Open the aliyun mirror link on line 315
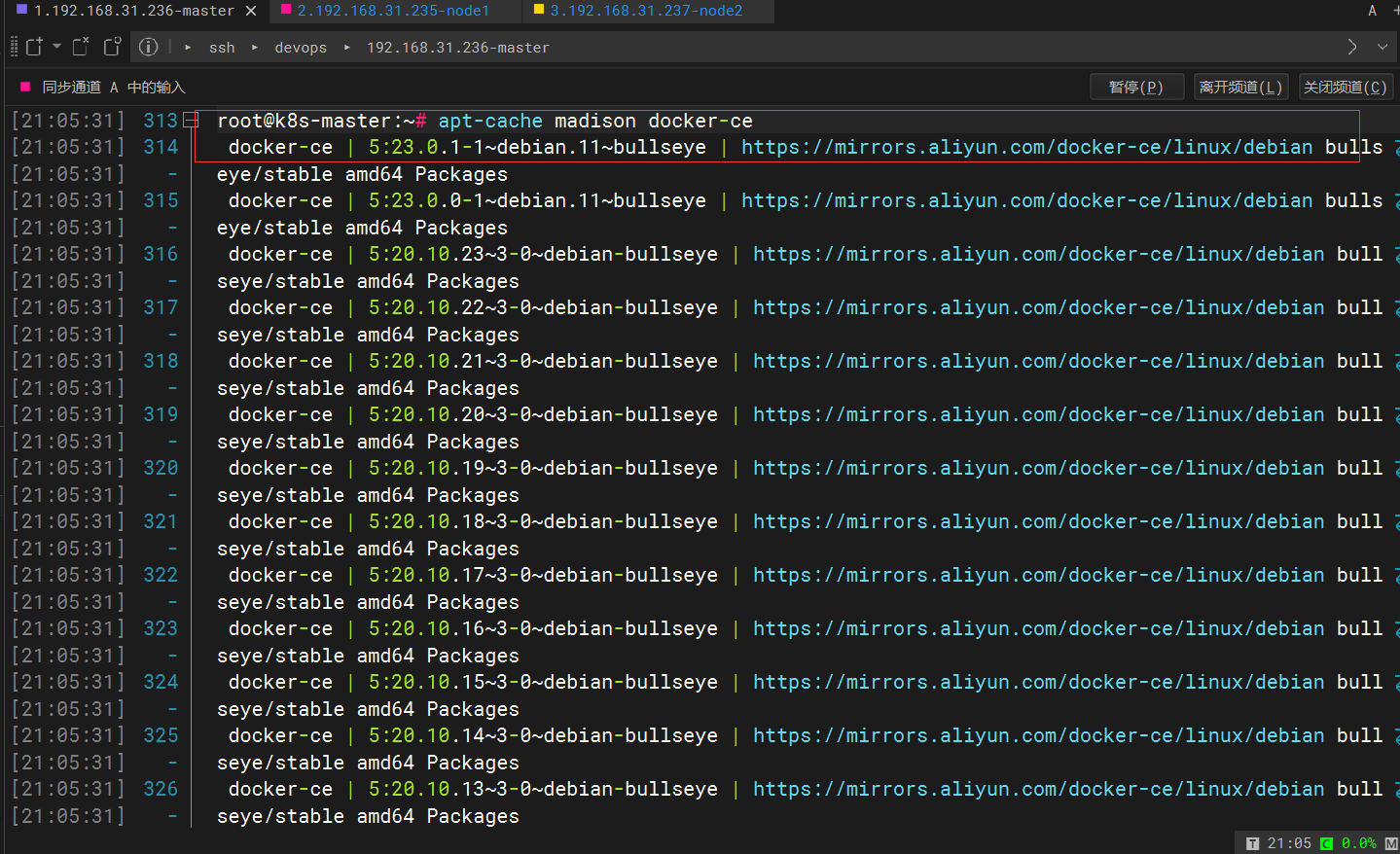 pos(1027,200)
